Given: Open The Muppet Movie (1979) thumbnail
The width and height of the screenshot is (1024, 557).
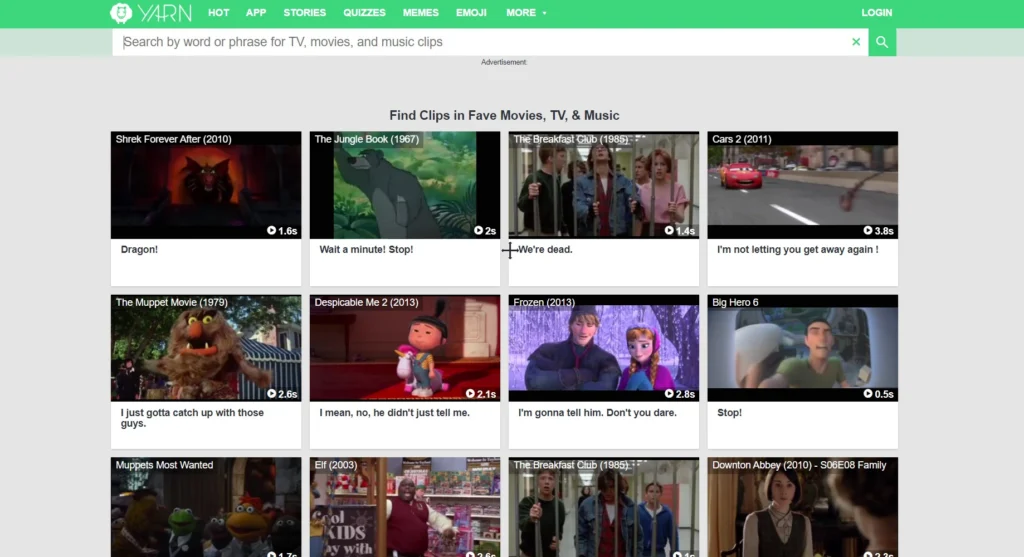Looking at the screenshot, I should point(206,348).
